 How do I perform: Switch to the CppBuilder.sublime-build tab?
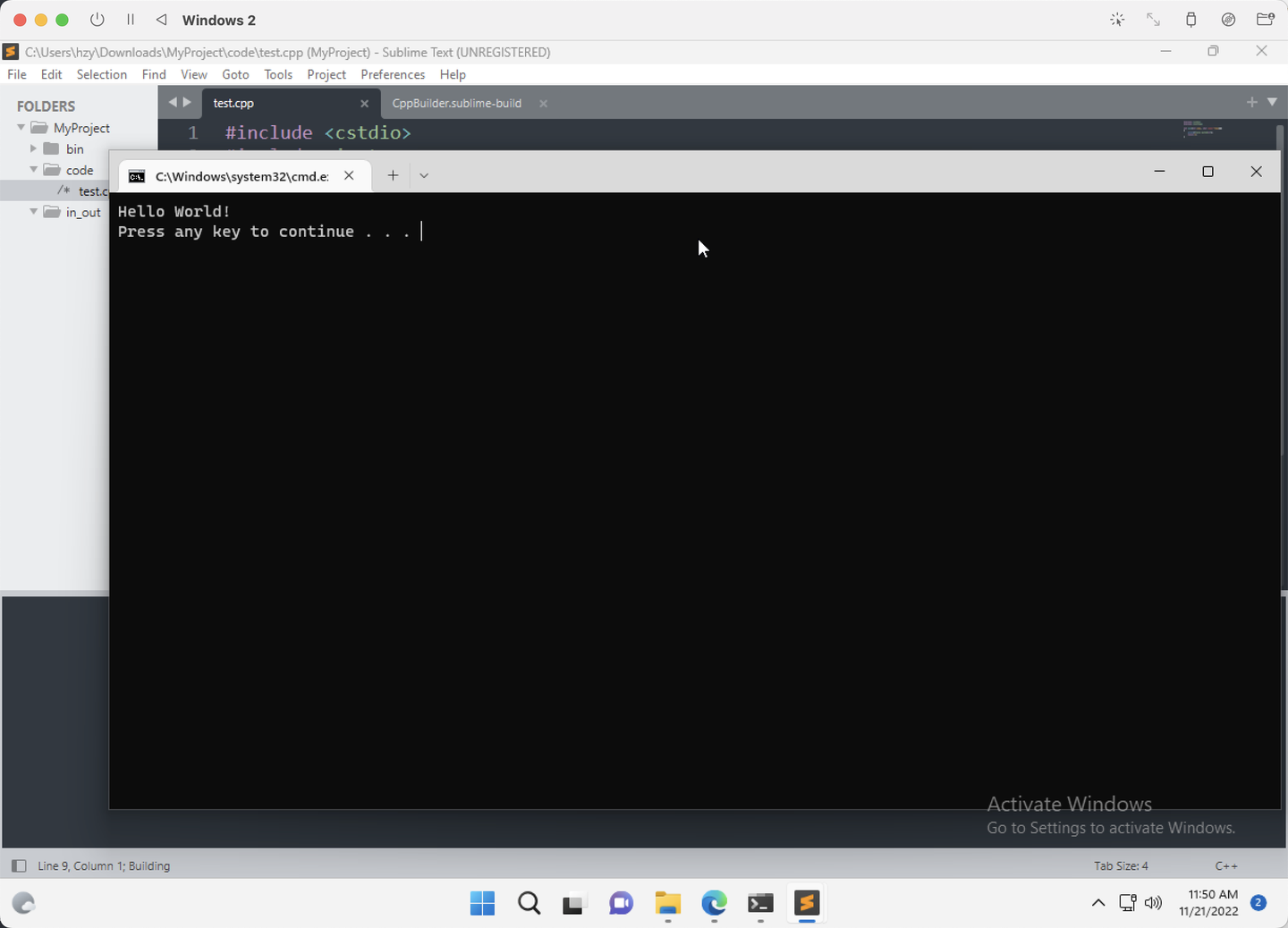pyautogui.click(x=456, y=103)
